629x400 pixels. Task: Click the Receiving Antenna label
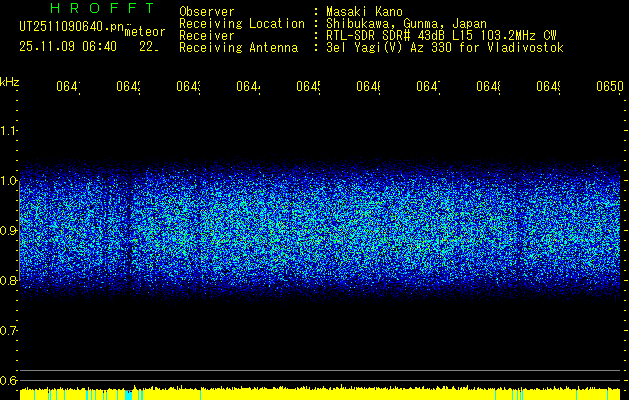click(238, 48)
